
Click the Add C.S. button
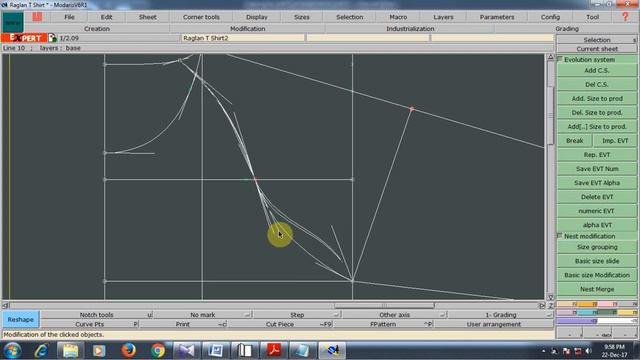pos(597,70)
